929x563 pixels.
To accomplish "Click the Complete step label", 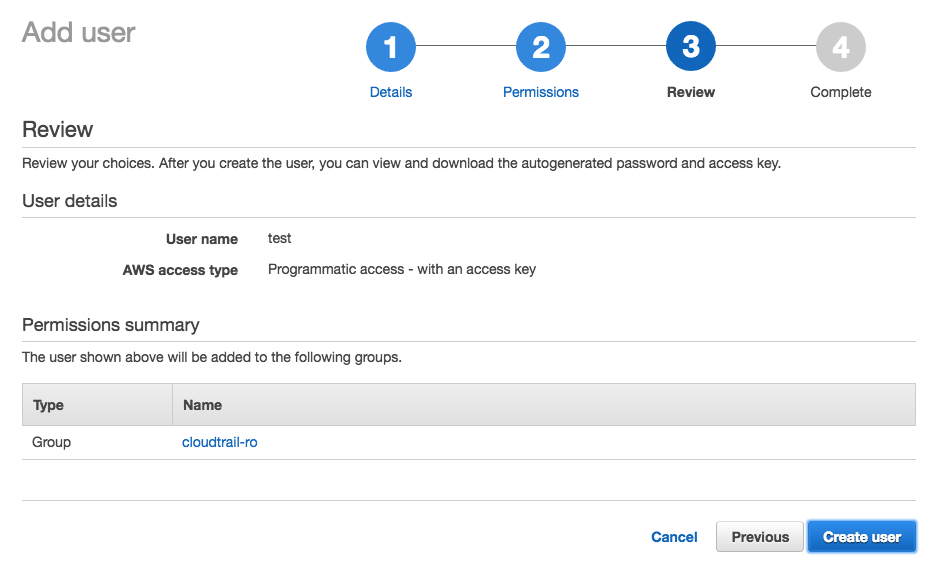I will [840, 92].
